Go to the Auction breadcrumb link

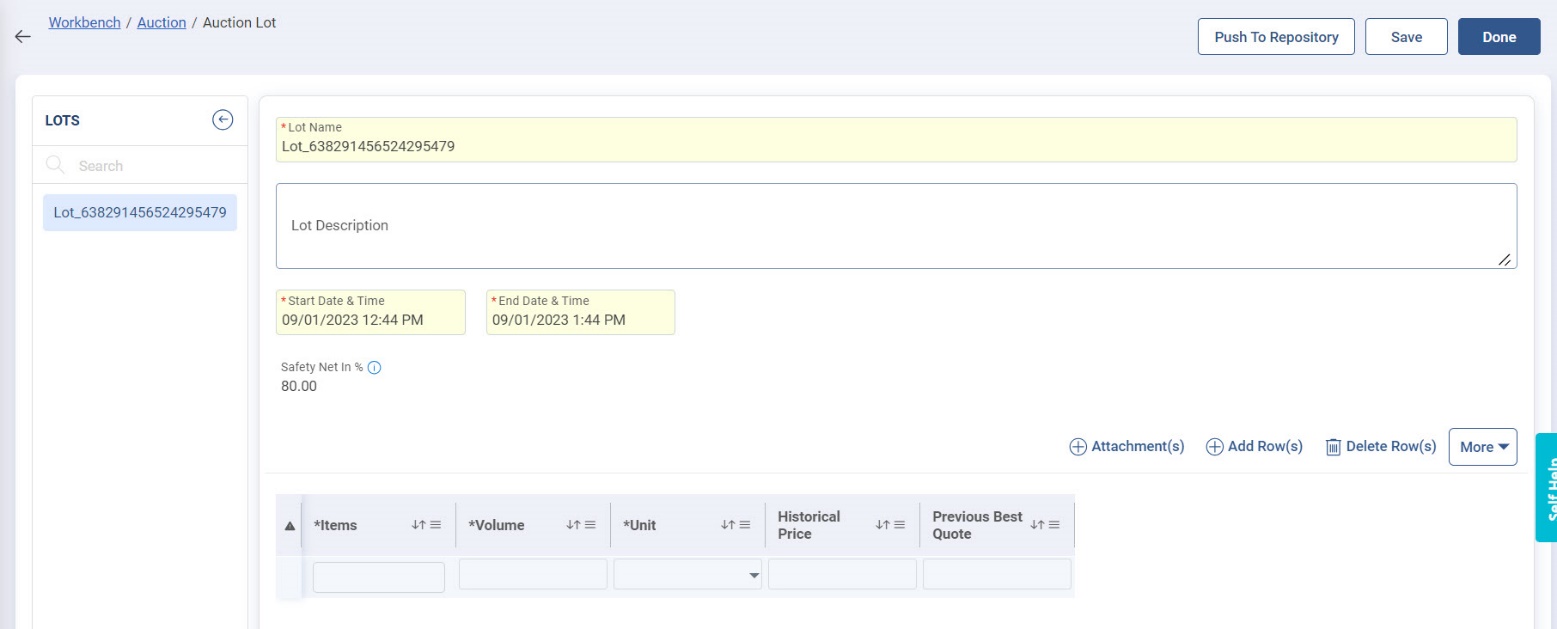(x=161, y=22)
